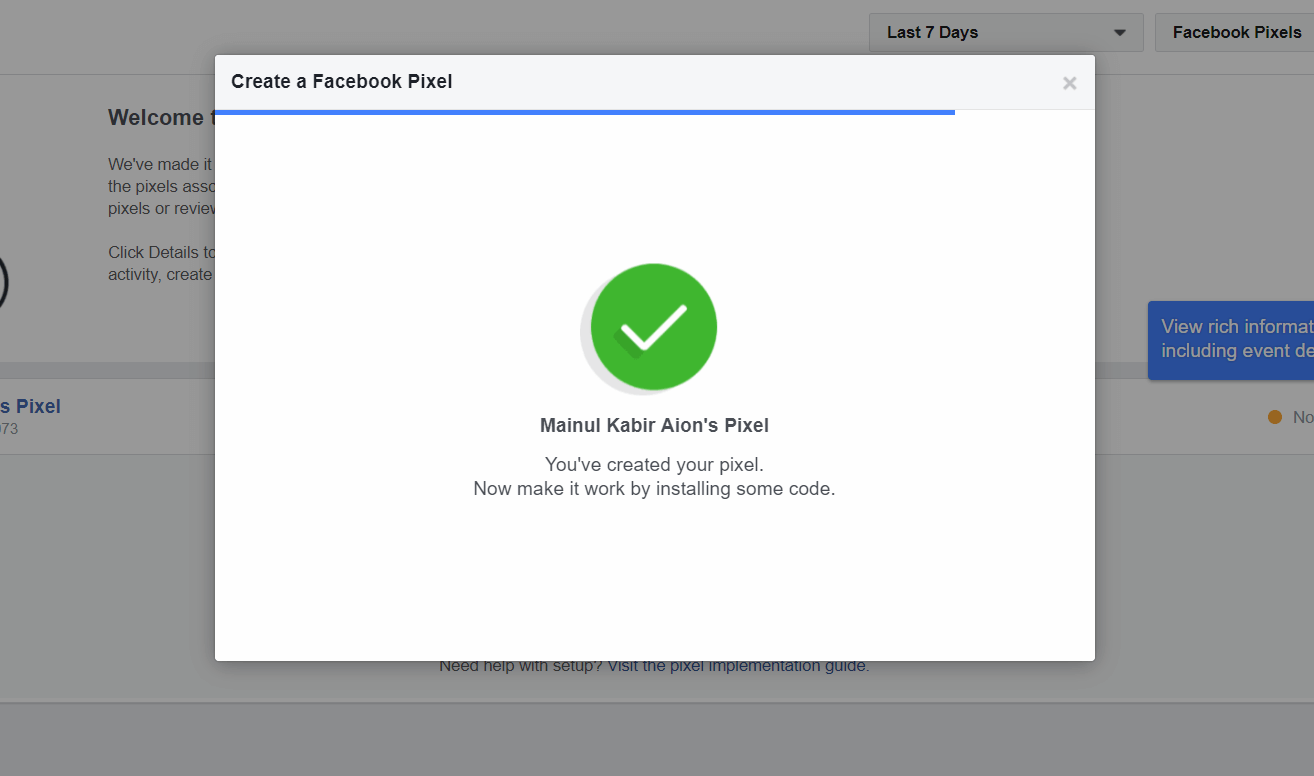Click the orange status dot in pixel row
The width and height of the screenshot is (1314, 776).
(x=1274, y=417)
